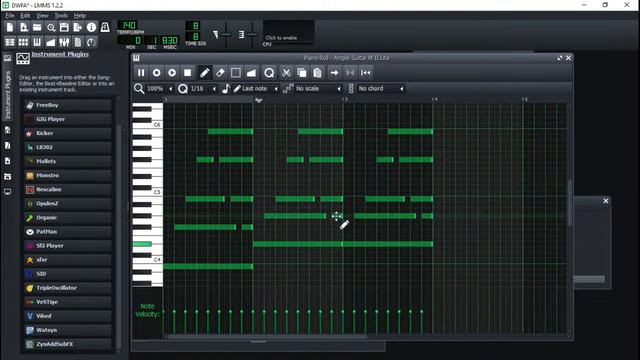This screenshot has width=640, height=360.
Task: Open the Edit menu
Action: pos(25,16)
